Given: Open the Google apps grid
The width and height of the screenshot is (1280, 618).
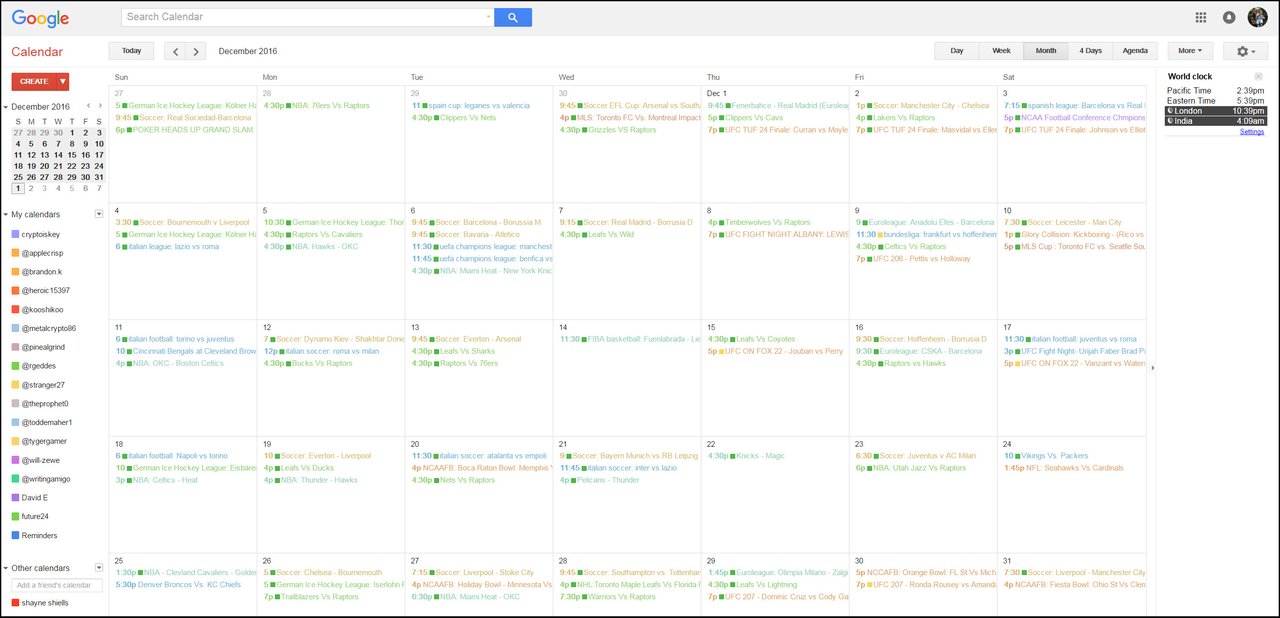Looking at the screenshot, I should 1201,17.
